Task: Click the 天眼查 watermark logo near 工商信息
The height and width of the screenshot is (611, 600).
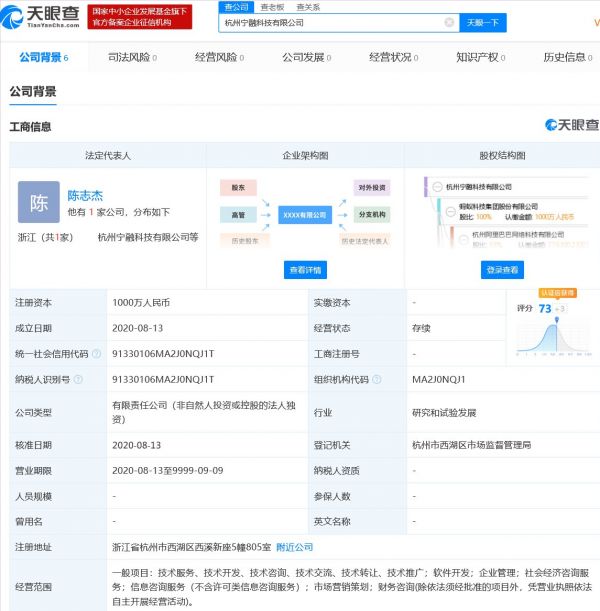Action: coord(571,125)
